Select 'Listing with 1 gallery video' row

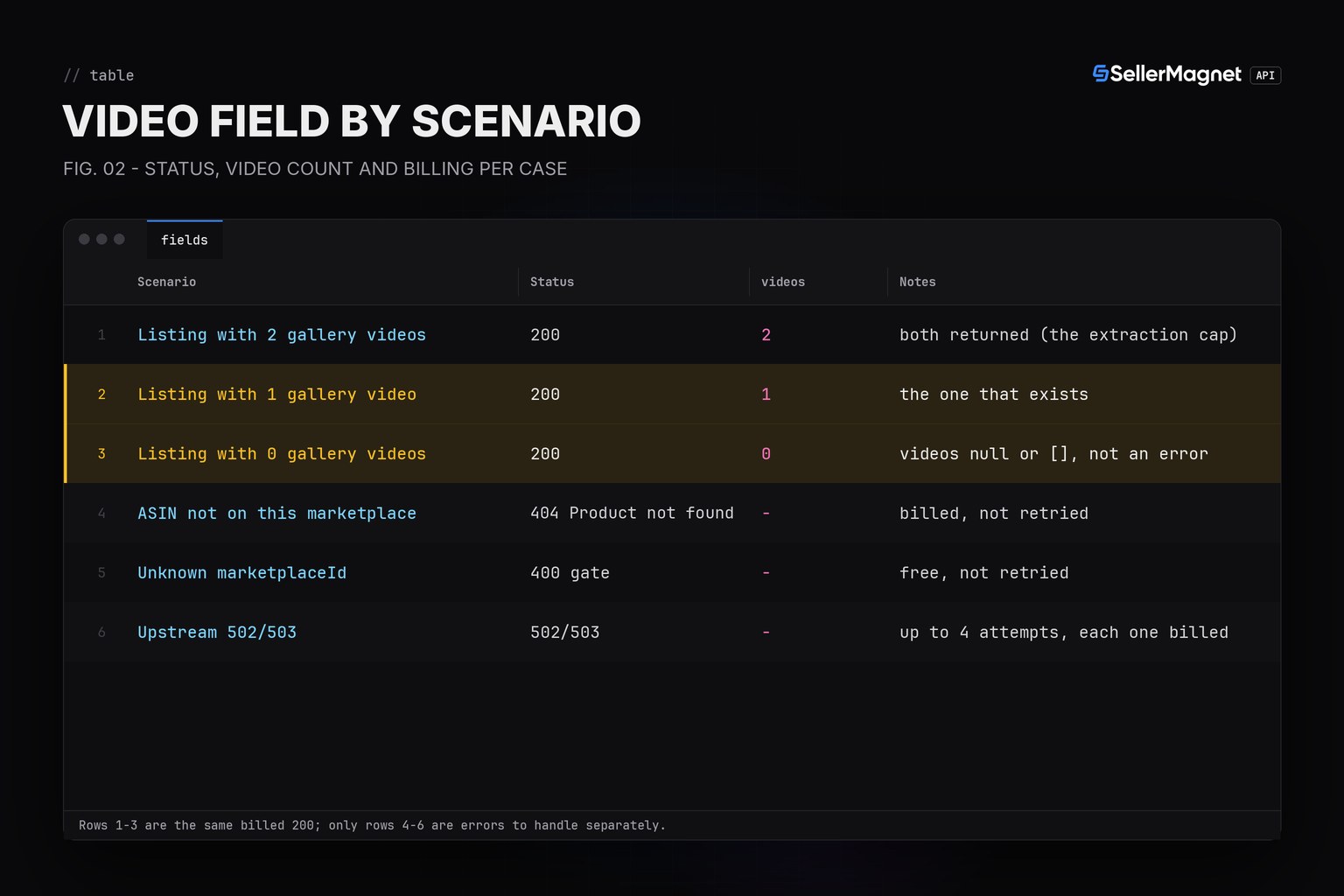672,395
